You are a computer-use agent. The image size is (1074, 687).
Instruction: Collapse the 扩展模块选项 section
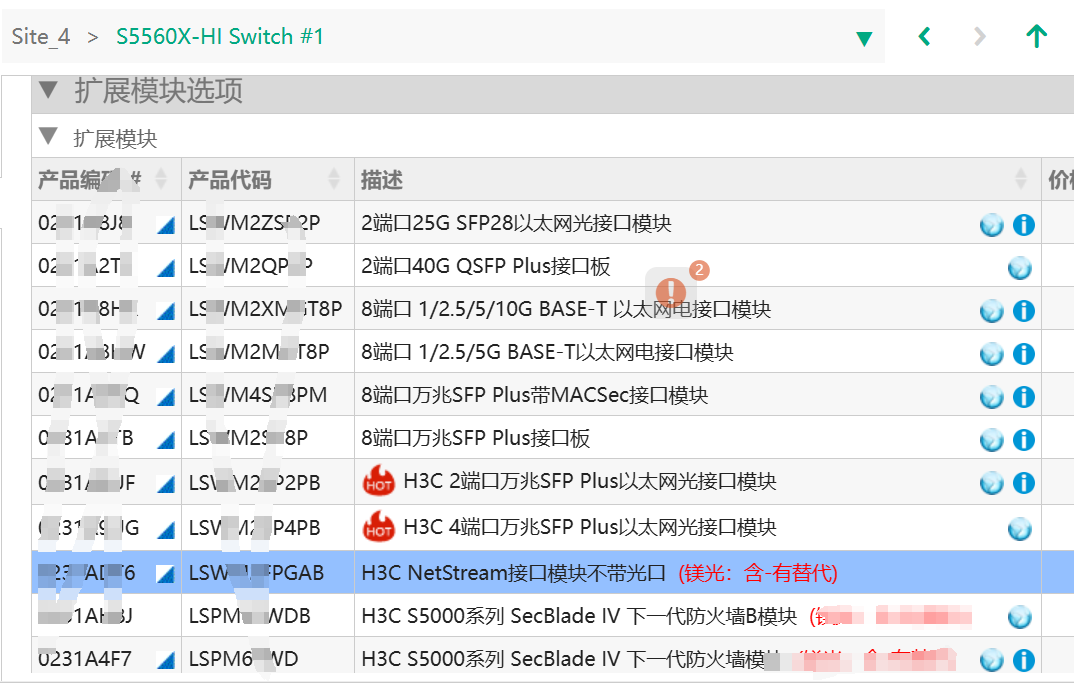click(x=48, y=91)
